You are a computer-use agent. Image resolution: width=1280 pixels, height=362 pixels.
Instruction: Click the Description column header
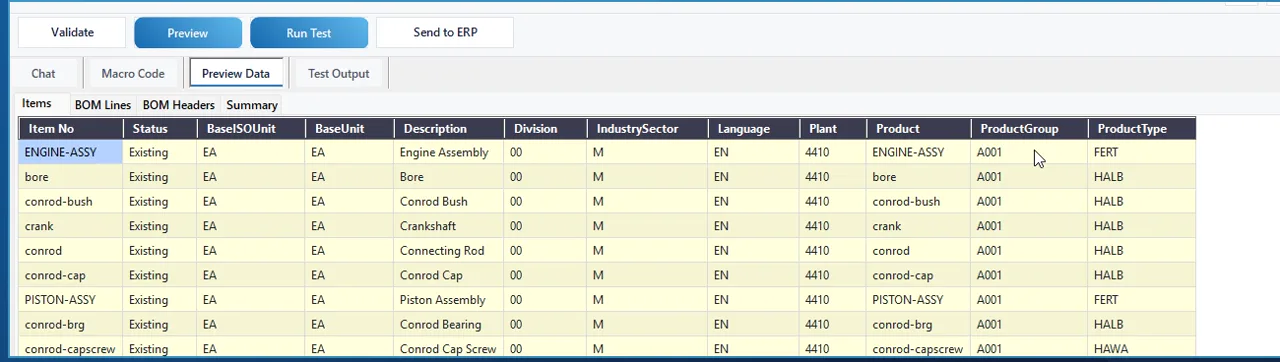(x=449, y=129)
